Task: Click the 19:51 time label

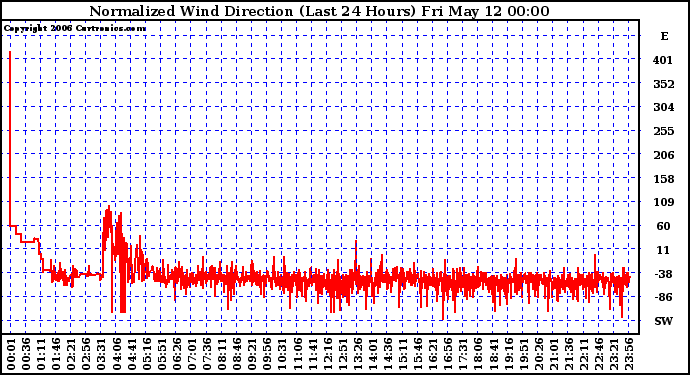Action: click(x=523, y=354)
